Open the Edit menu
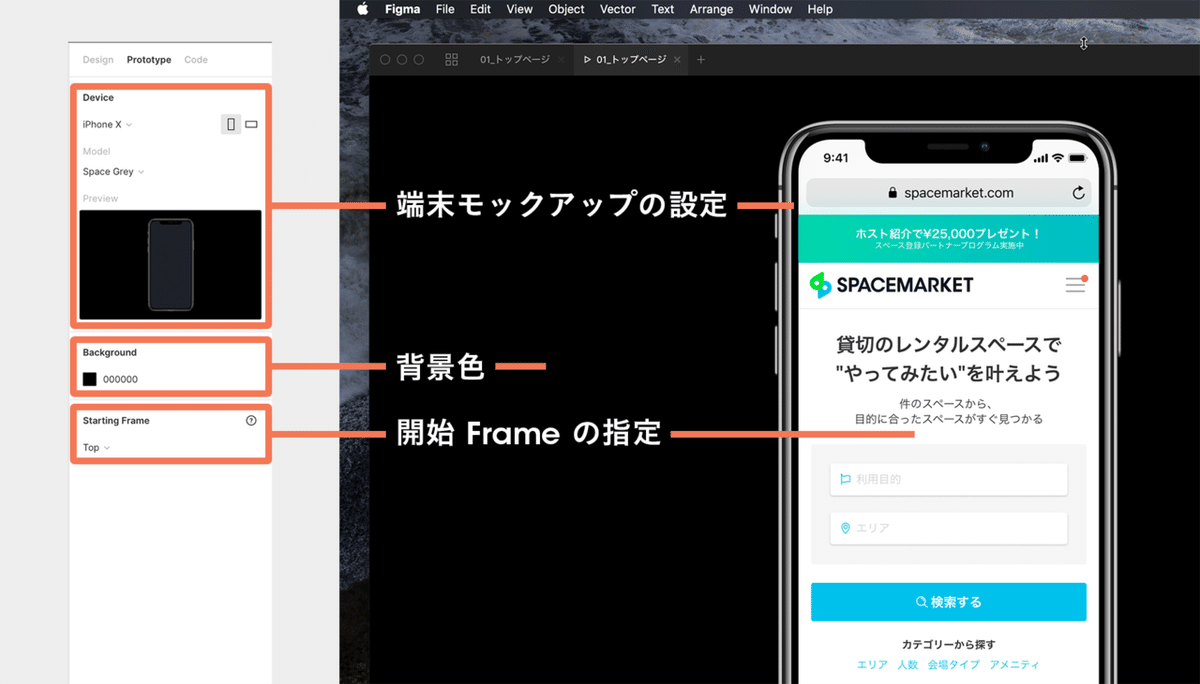 [x=481, y=9]
